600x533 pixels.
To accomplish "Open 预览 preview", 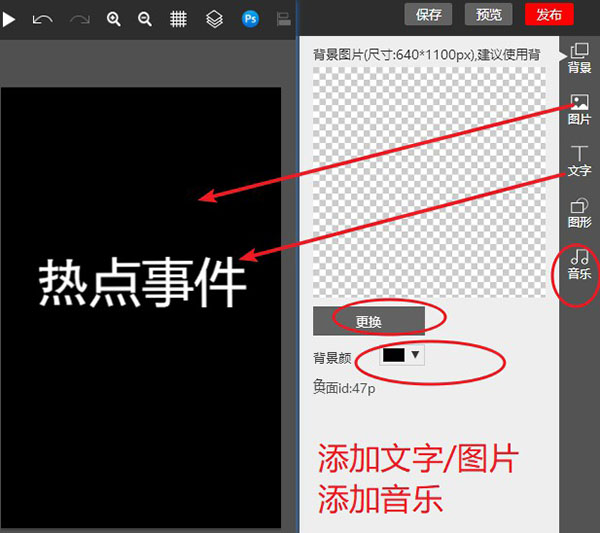I will click(x=488, y=15).
